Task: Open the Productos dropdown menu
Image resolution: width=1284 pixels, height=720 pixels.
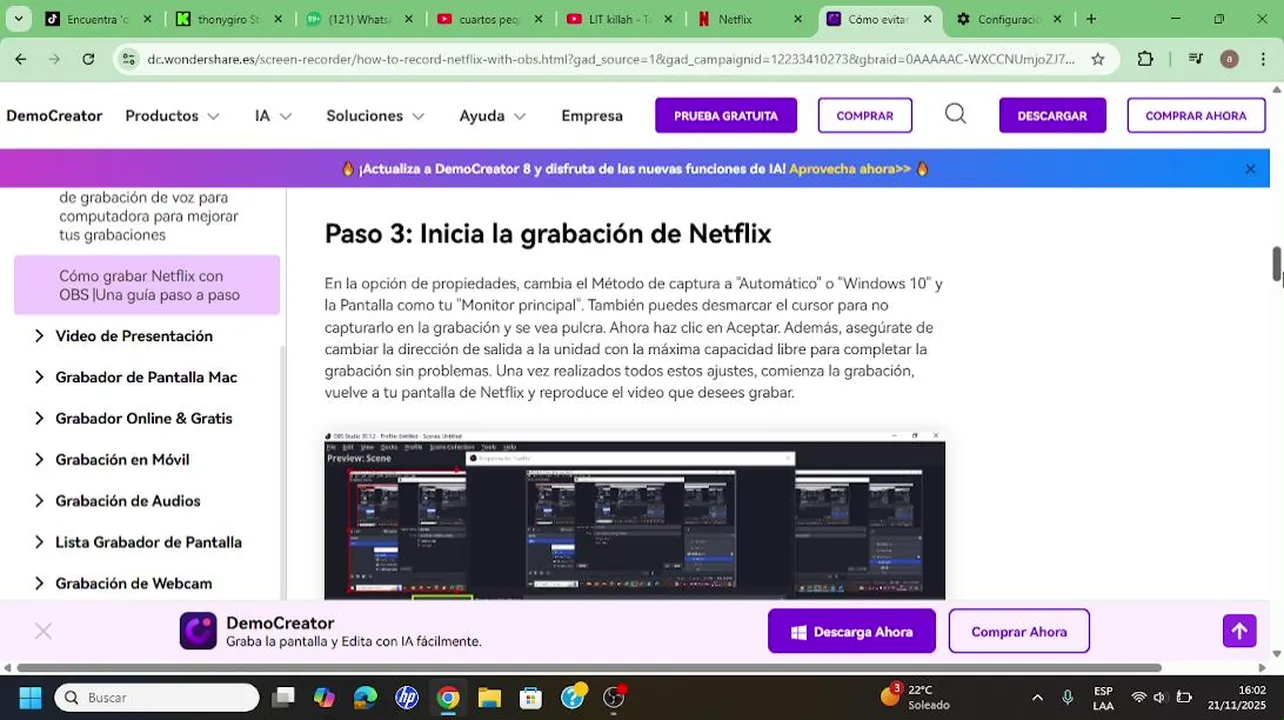Action: [x=172, y=116]
